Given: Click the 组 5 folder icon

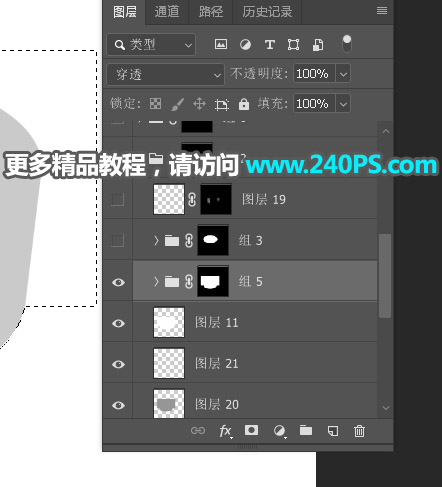Looking at the screenshot, I should click(x=172, y=282).
